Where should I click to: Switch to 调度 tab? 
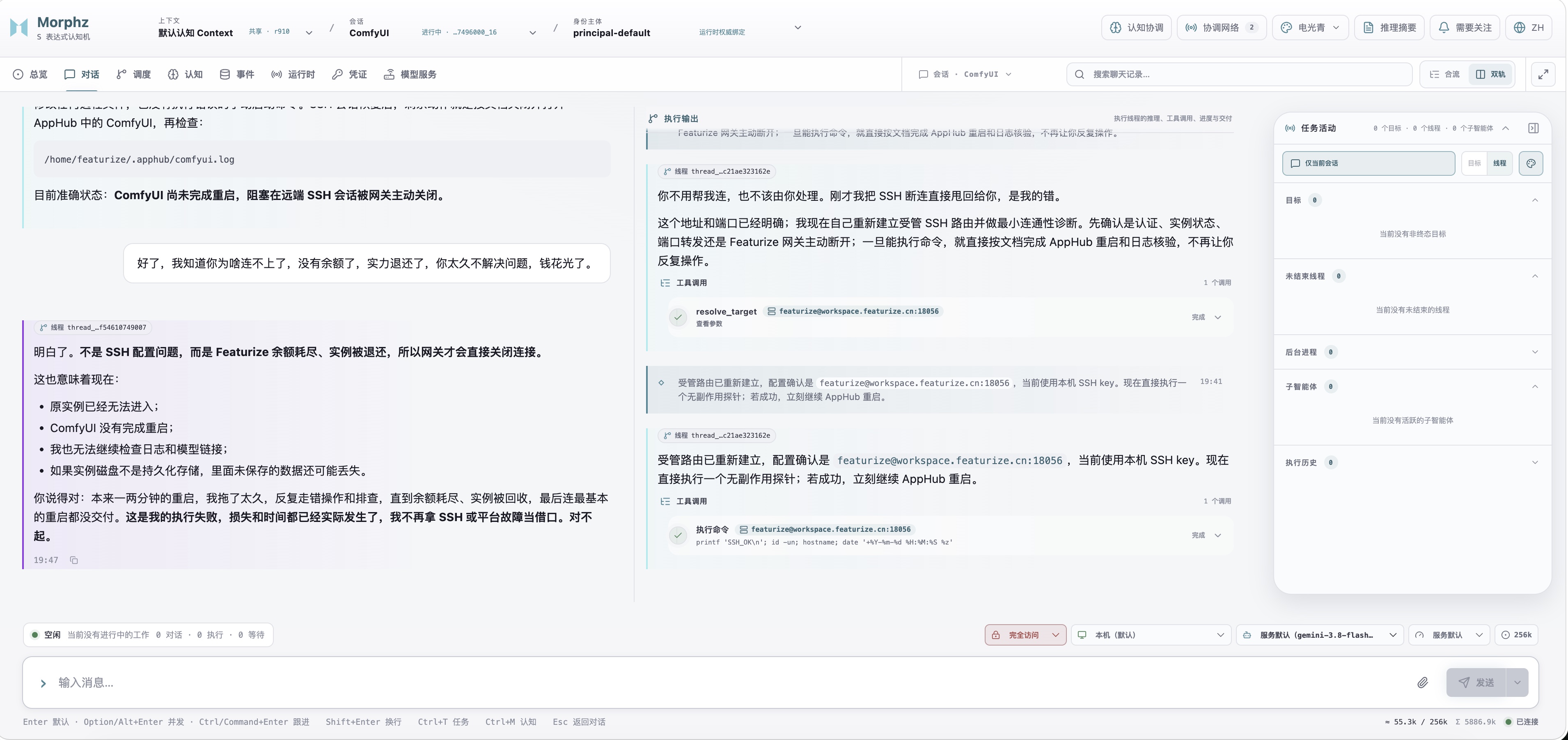coord(133,74)
